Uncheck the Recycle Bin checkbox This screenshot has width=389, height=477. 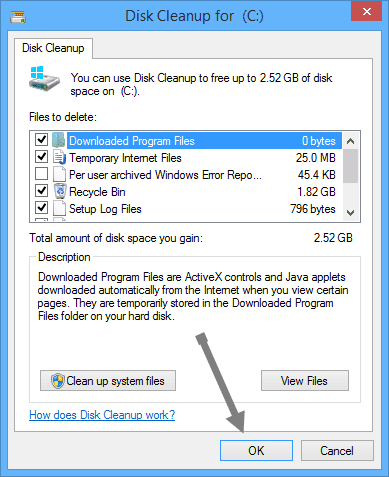(x=41, y=191)
